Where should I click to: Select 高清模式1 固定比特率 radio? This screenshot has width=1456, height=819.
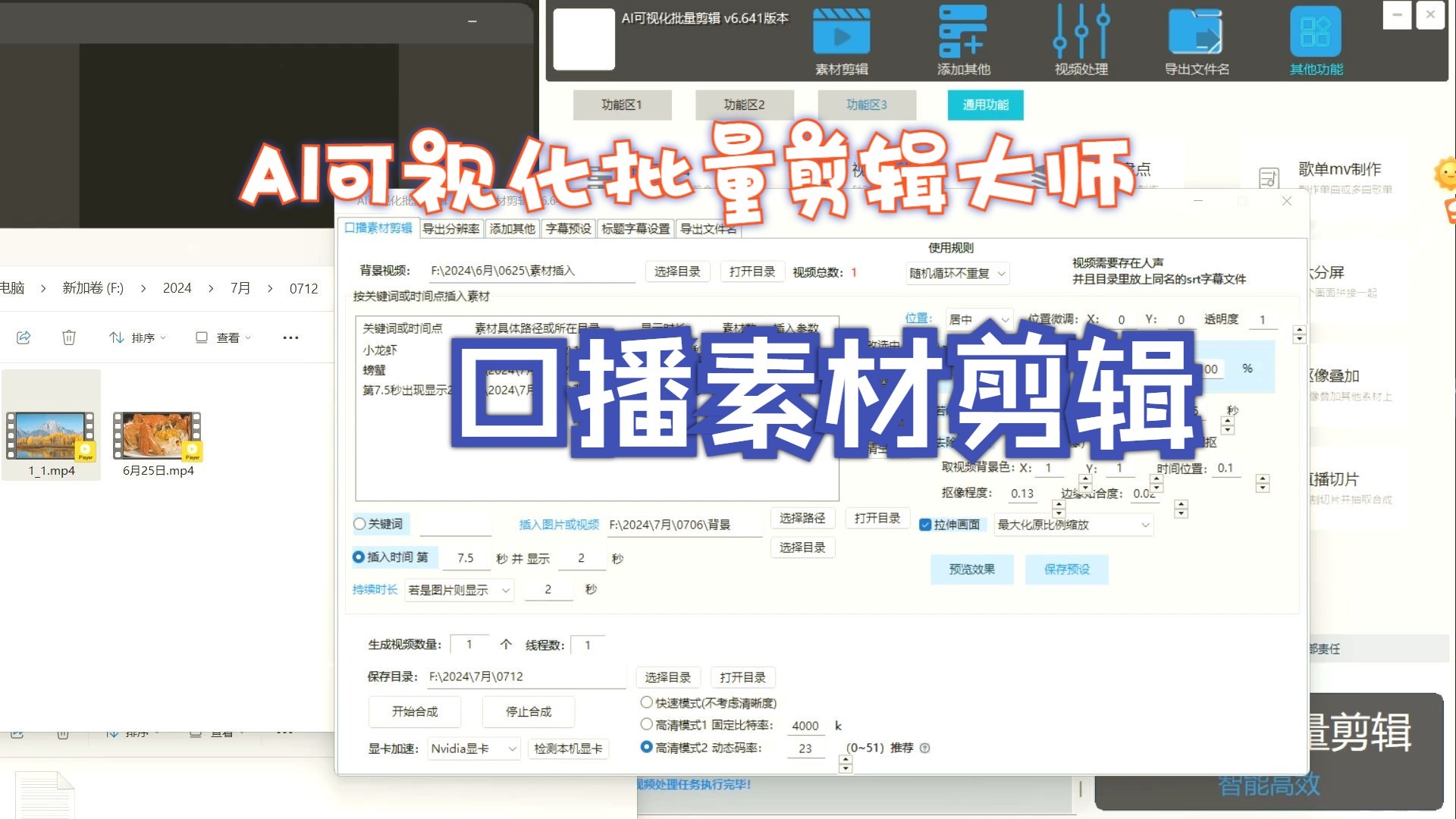647,725
